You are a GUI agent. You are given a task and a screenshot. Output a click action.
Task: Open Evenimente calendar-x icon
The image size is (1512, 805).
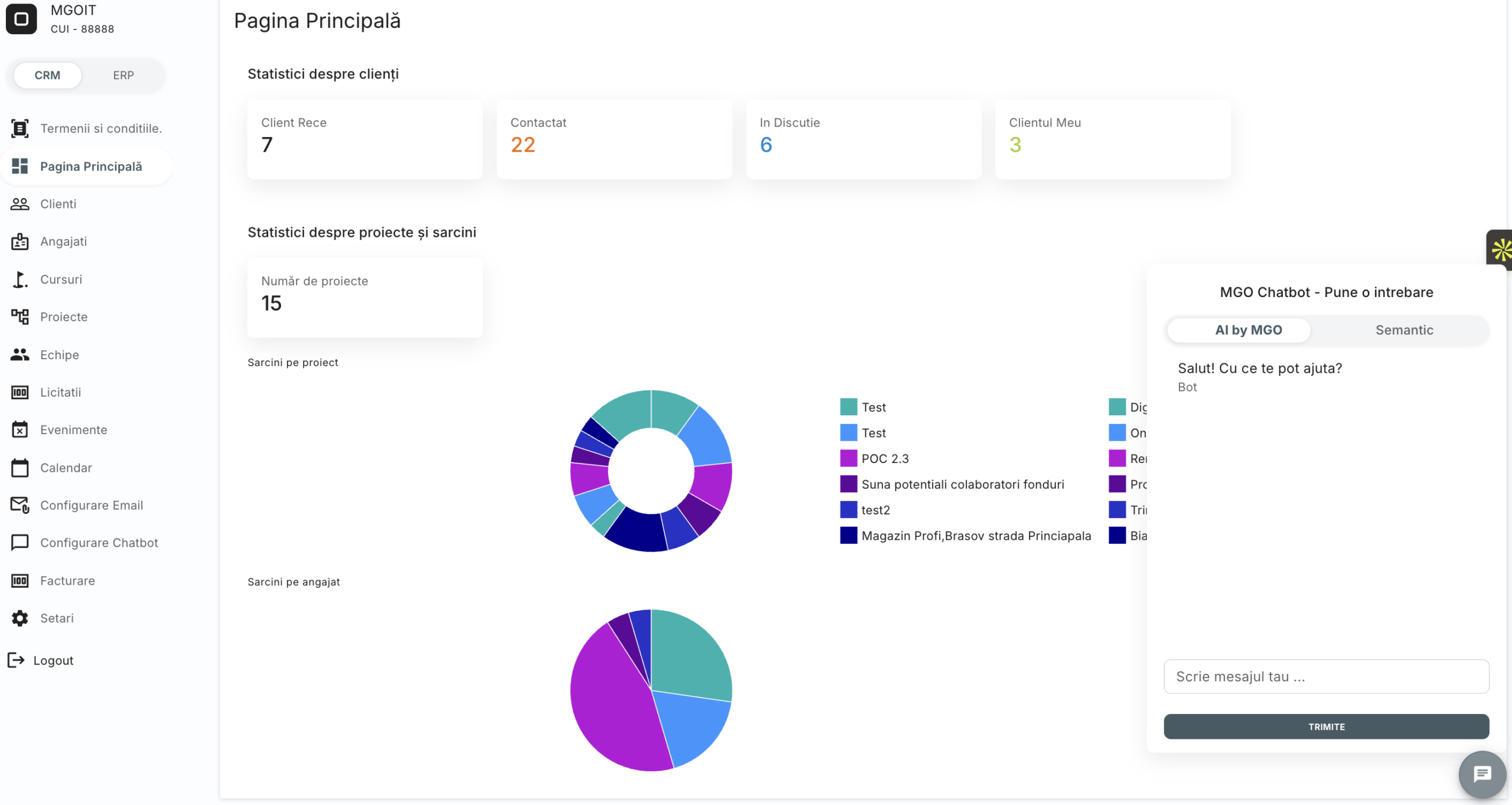coord(19,430)
